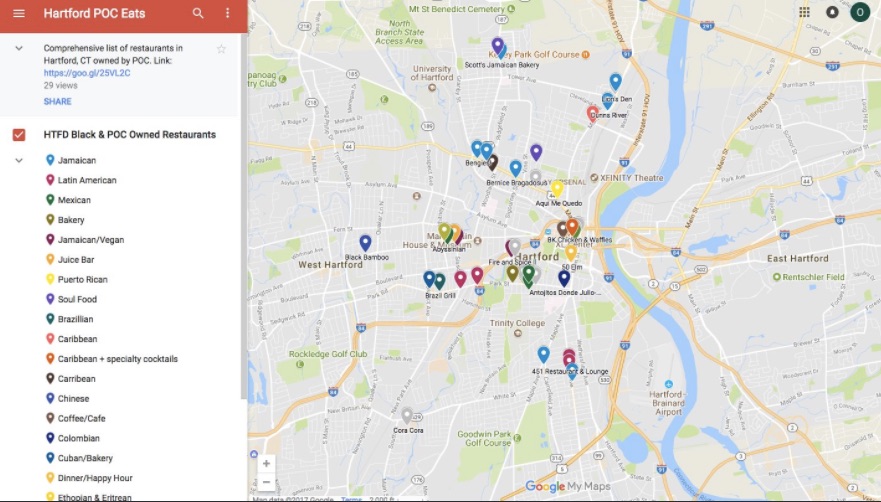Select the Brazillian category
The width and height of the screenshot is (881, 502).
(69, 319)
